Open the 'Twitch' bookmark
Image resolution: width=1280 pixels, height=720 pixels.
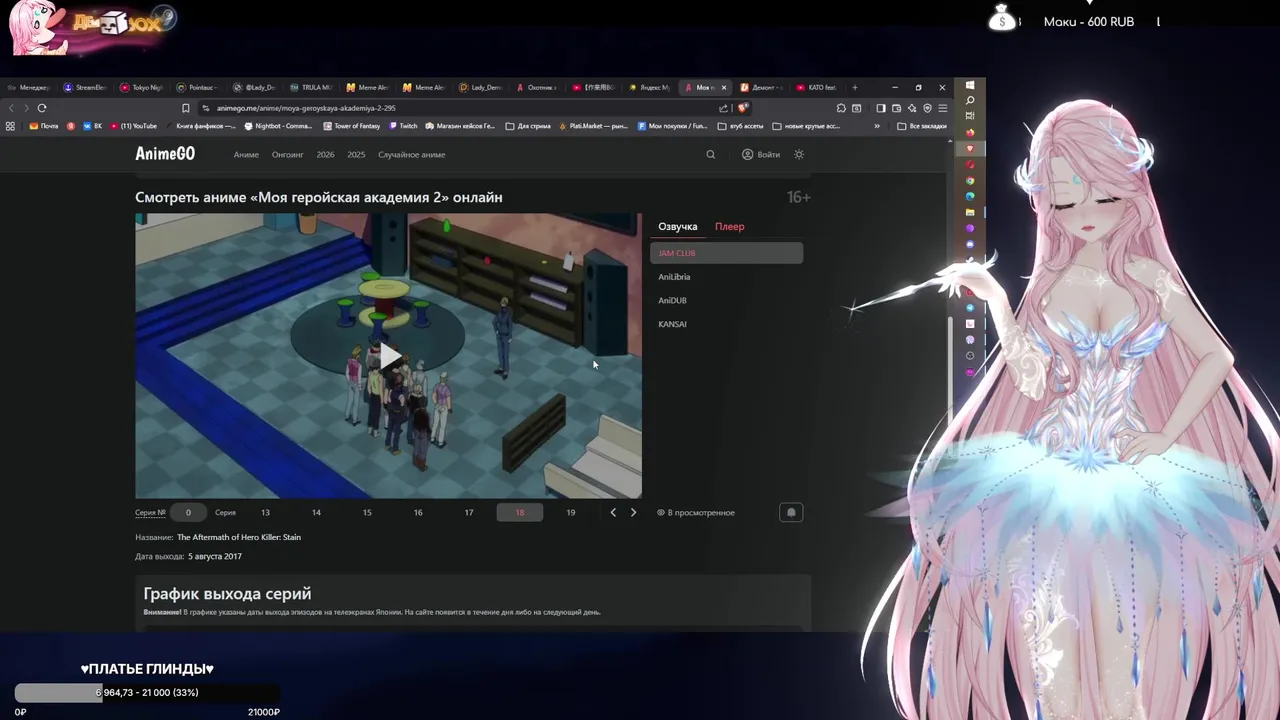point(403,126)
